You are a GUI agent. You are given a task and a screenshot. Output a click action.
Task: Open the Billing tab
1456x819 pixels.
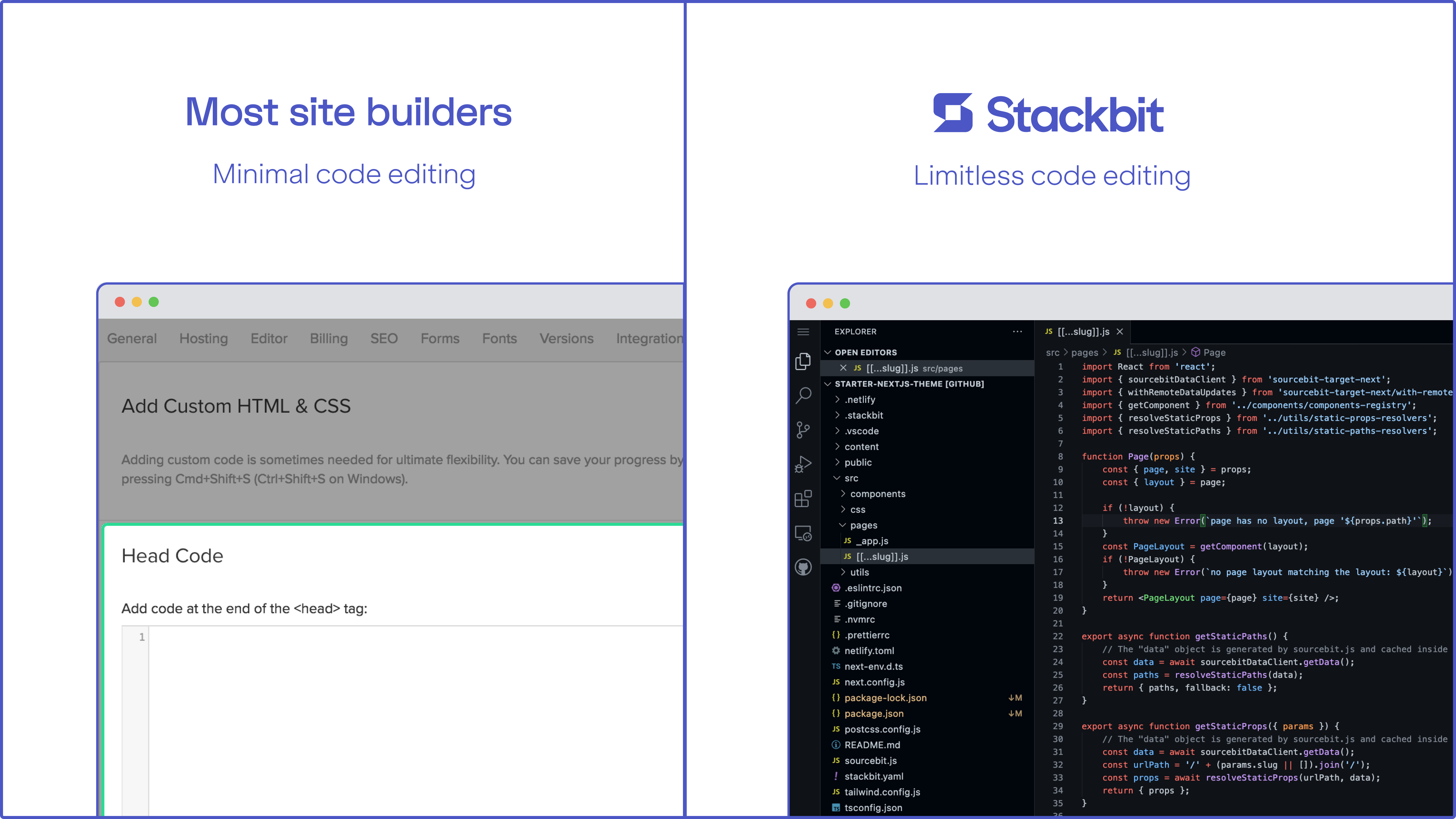tap(329, 339)
